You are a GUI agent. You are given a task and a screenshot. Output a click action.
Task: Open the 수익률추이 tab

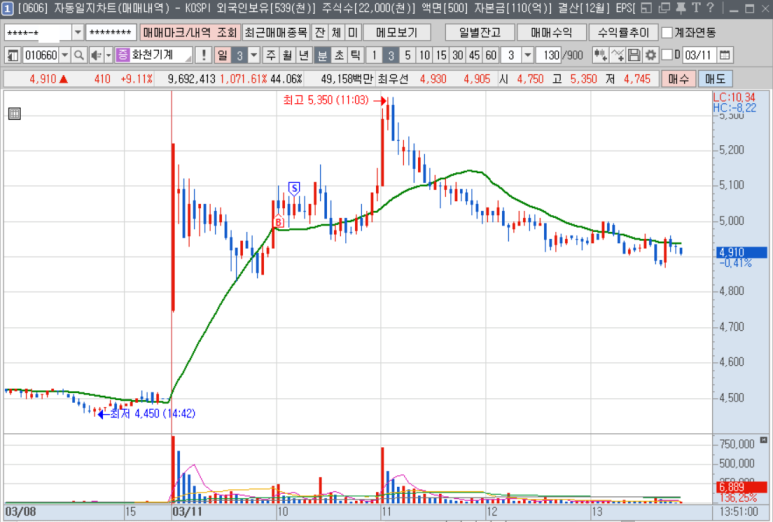pos(622,32)
